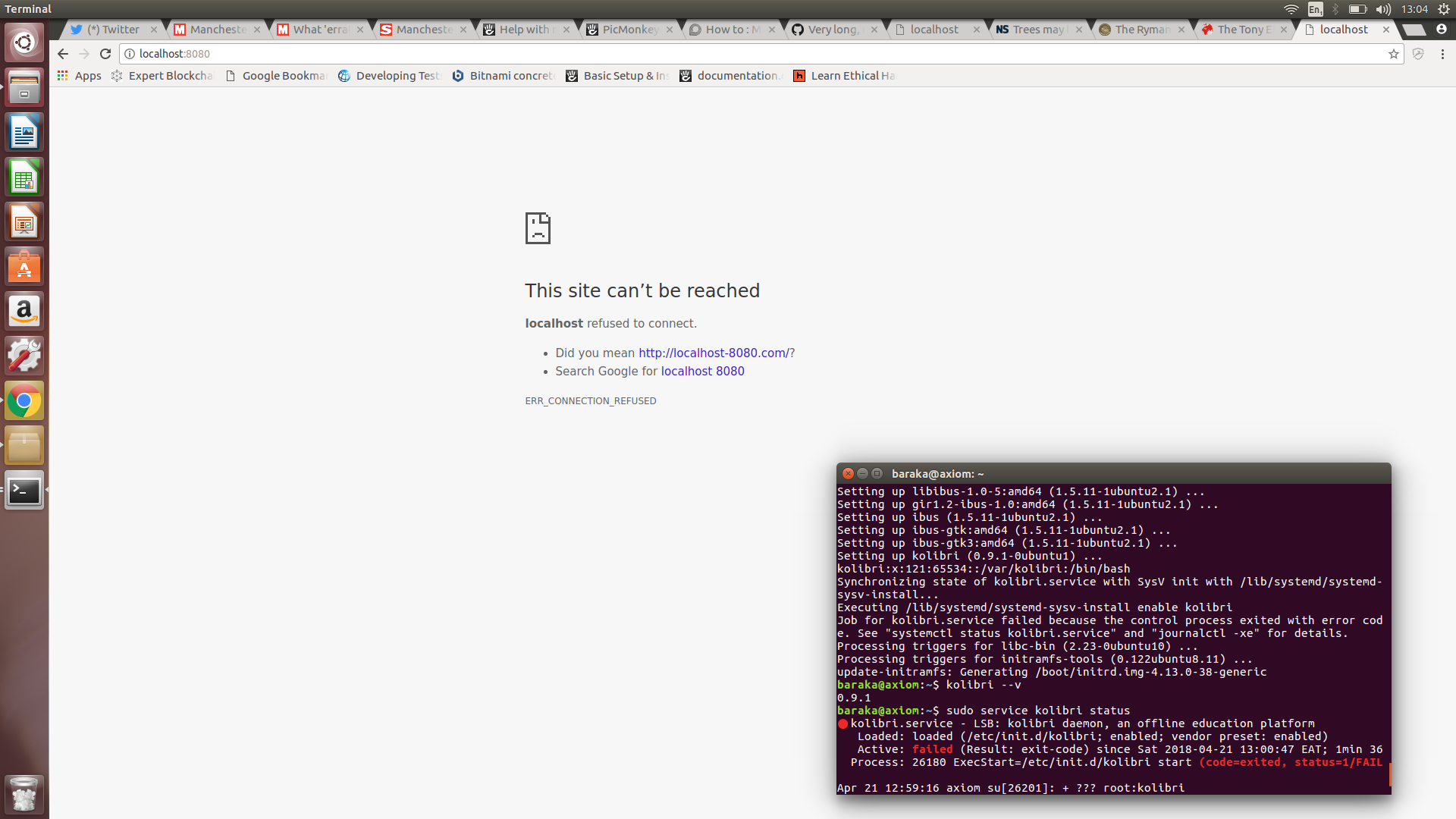Image resolution: width=1456 pixels, height=819 pixels.
Task: Go back with the back arrow
Action: click(63, 54)
